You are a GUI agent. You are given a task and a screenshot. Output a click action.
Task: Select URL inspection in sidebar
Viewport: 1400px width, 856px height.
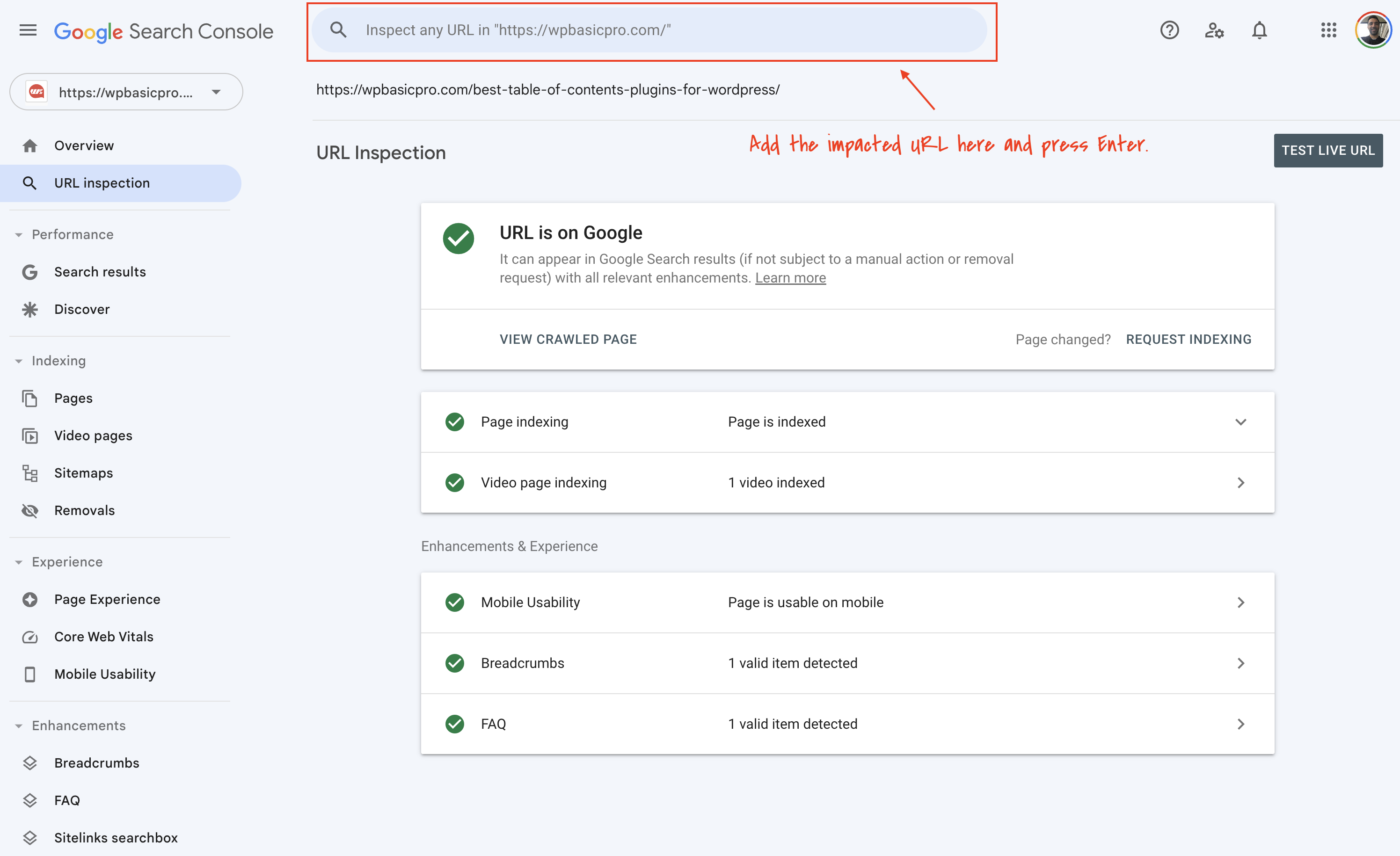(120, 183)
